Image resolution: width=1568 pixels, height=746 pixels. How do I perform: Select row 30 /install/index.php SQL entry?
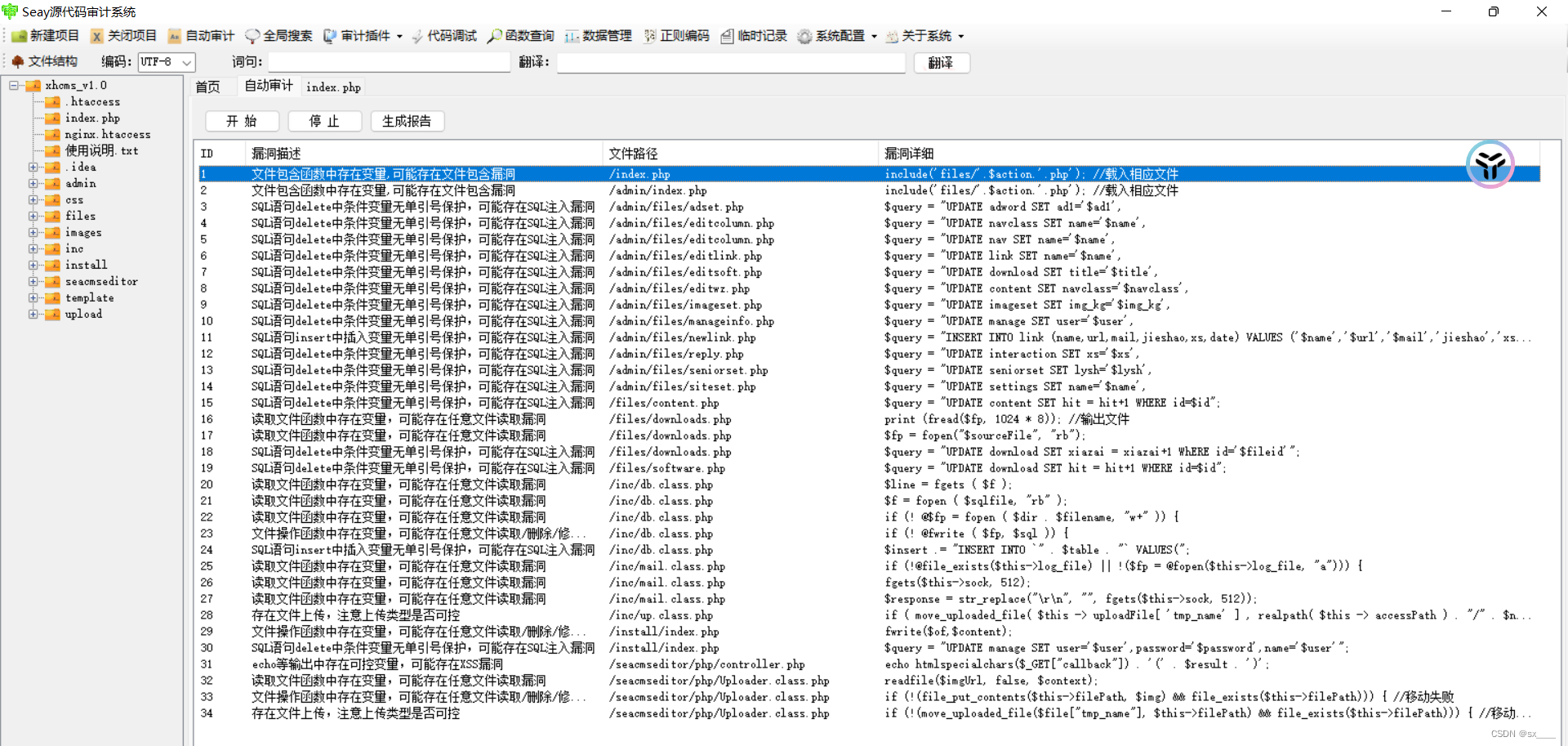tap(869, 648)
